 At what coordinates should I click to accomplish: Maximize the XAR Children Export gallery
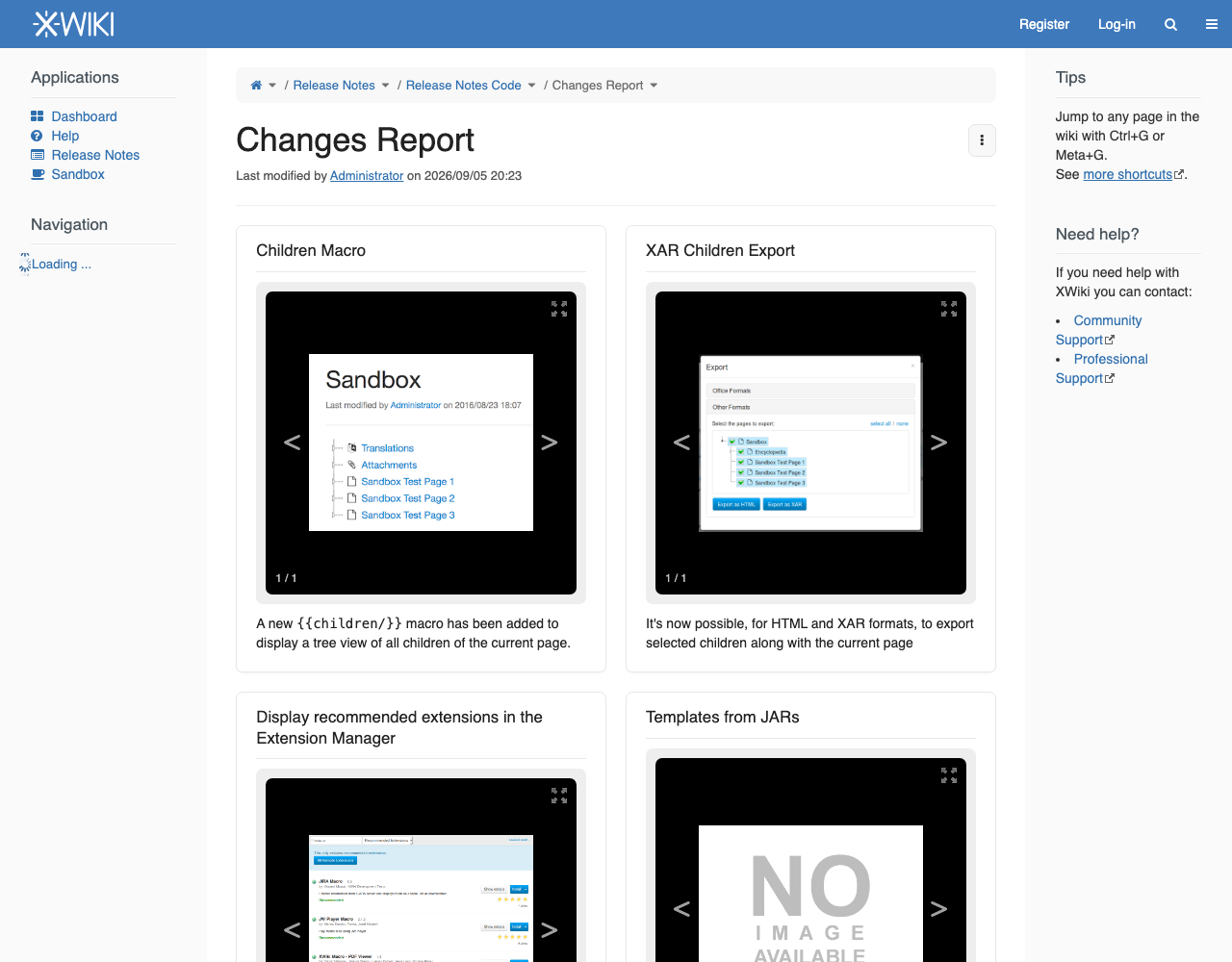949,309
